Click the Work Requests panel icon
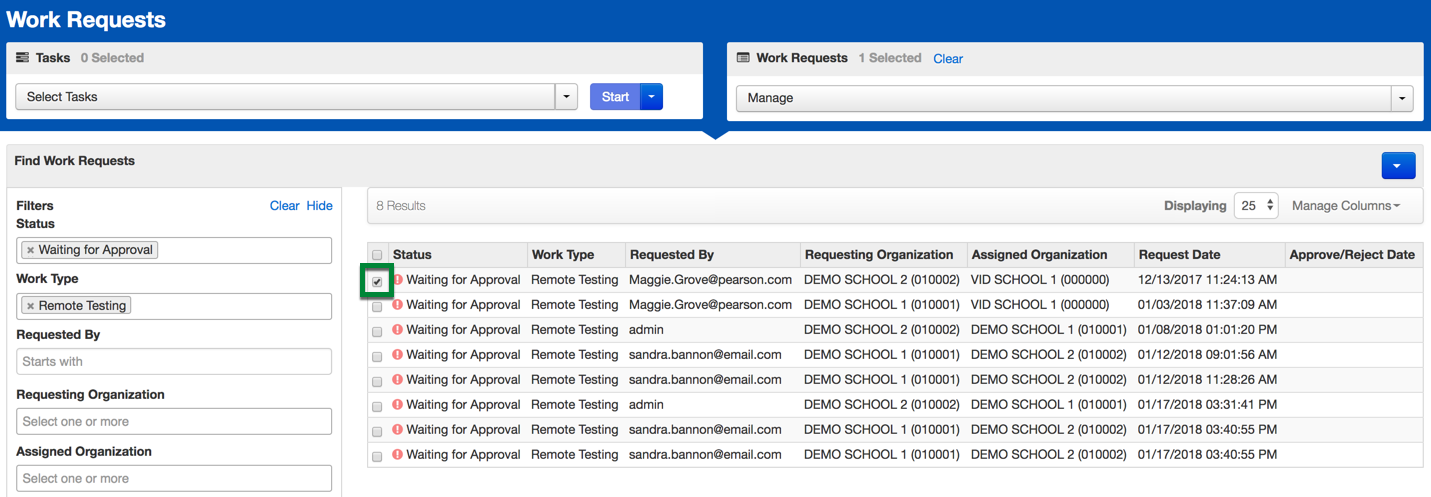Image resolution: width=1431 pixels, height=497 pixels. (743, 58)
